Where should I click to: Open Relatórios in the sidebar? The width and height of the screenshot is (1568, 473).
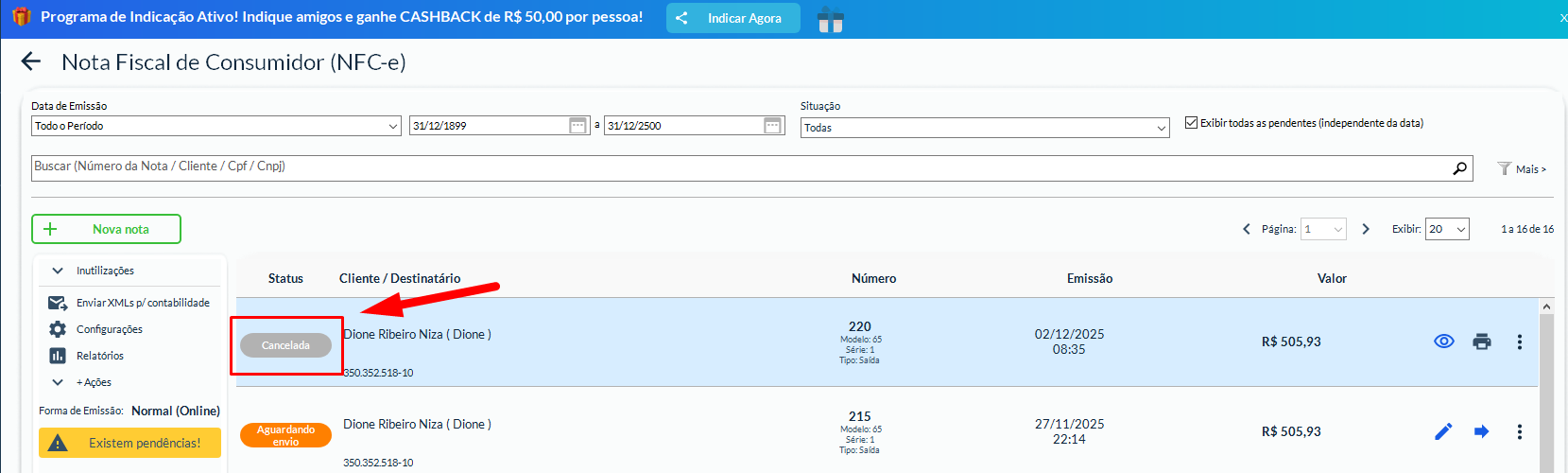tap(99, 356)
